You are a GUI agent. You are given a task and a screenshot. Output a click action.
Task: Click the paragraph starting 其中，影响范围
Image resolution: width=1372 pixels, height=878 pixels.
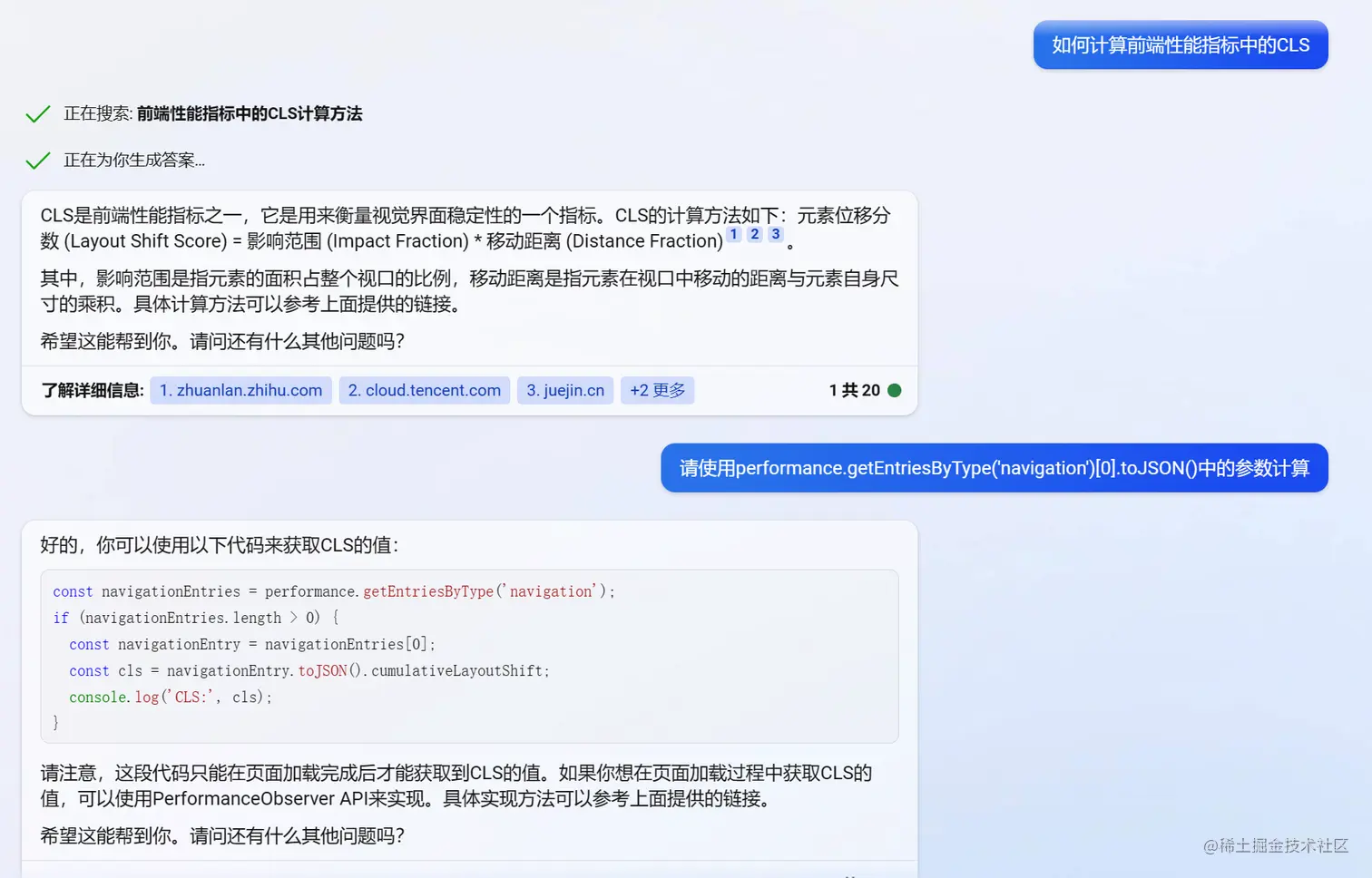470,291
